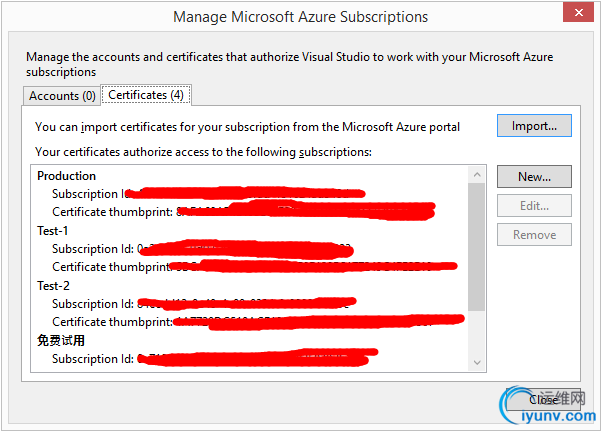The image size is (602, 432).
Task: Click Production's Subscription Id line
Action: [x=208, y=194]
